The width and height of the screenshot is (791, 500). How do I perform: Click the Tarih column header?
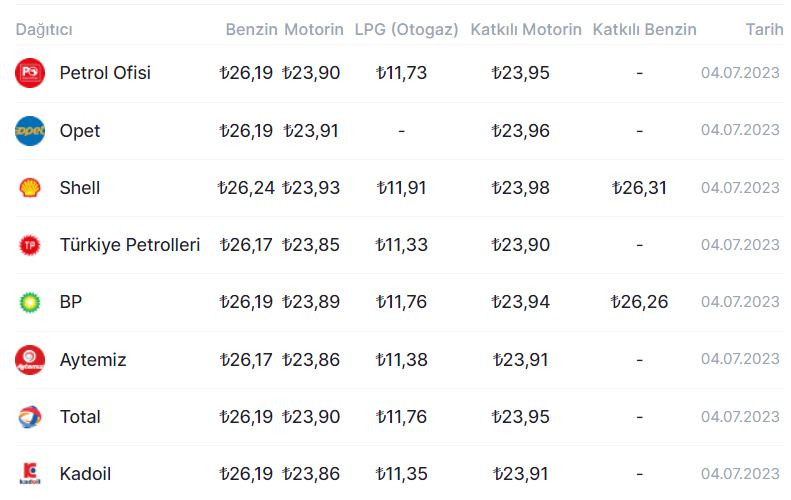764,29
